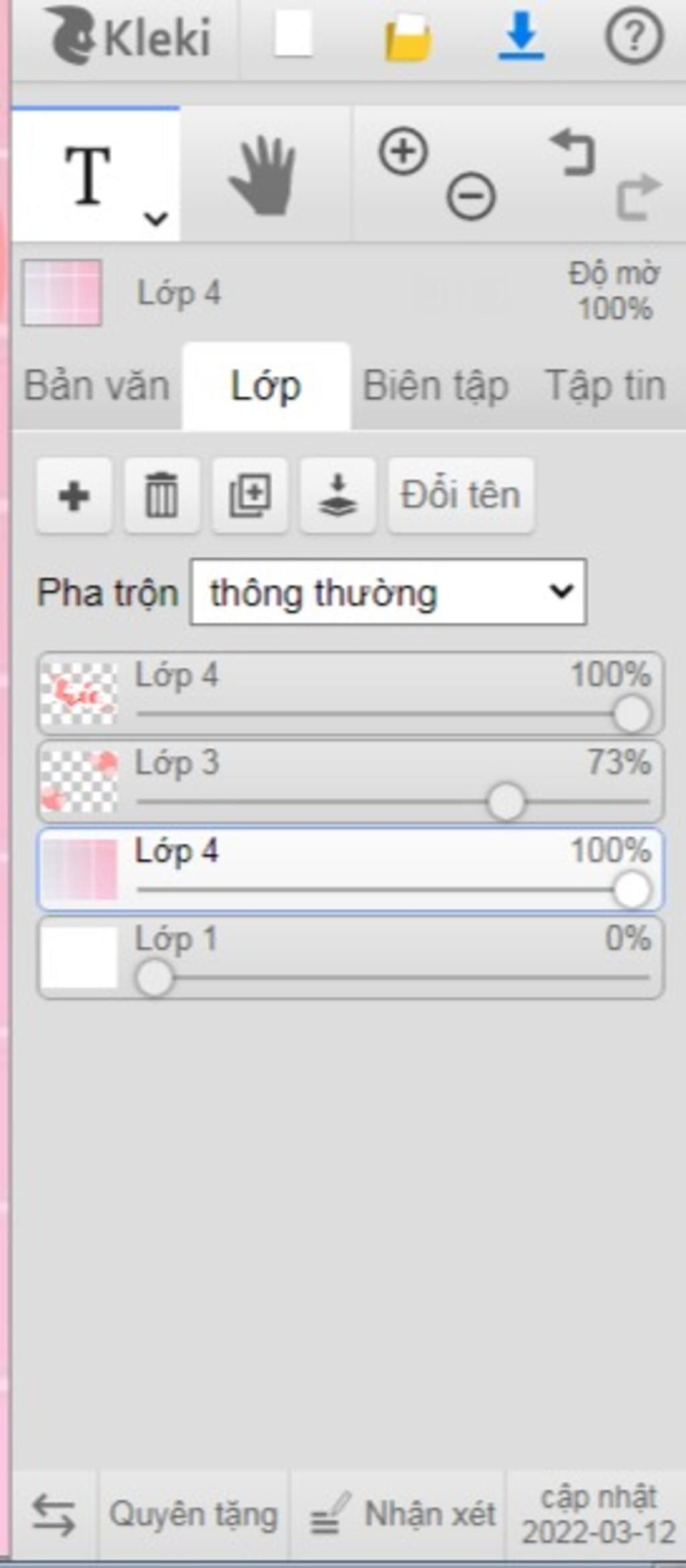Zoom out with the minus magnifier

click(471, 196)
